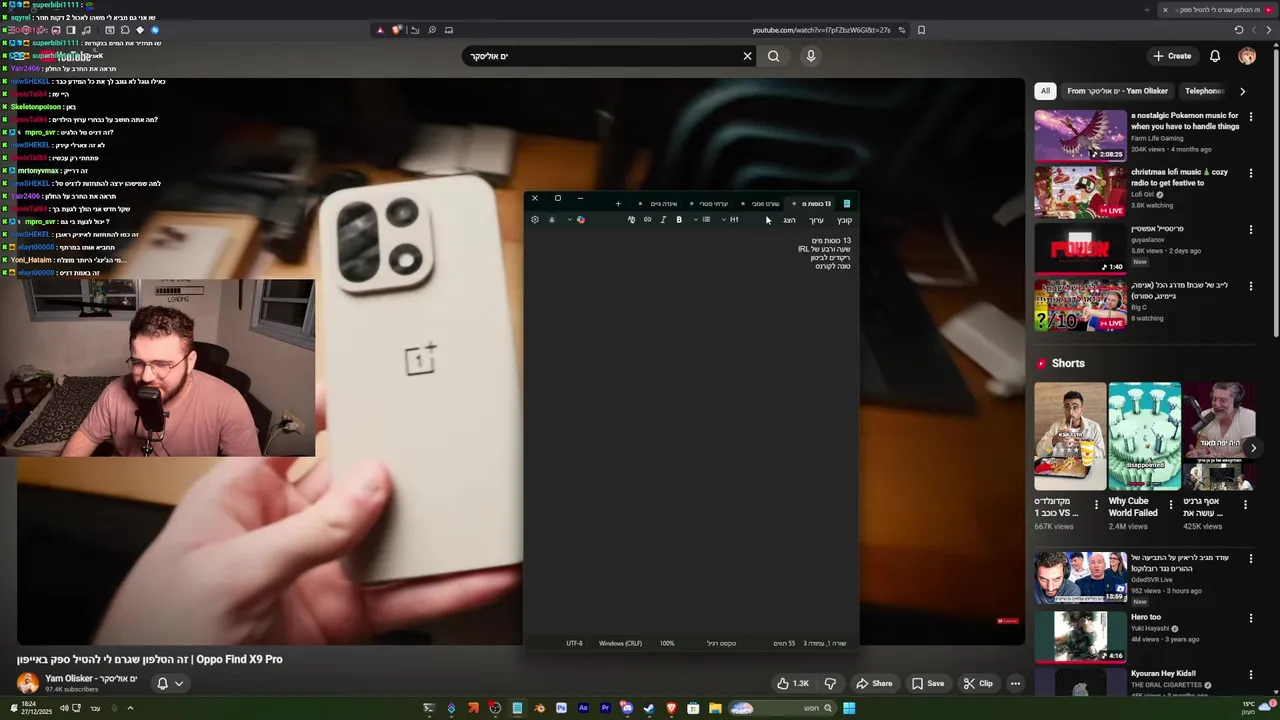Screen dimensions: 1280x720
Task: Open the Why Cube World Failed short
Action: tap(1144, 436)
